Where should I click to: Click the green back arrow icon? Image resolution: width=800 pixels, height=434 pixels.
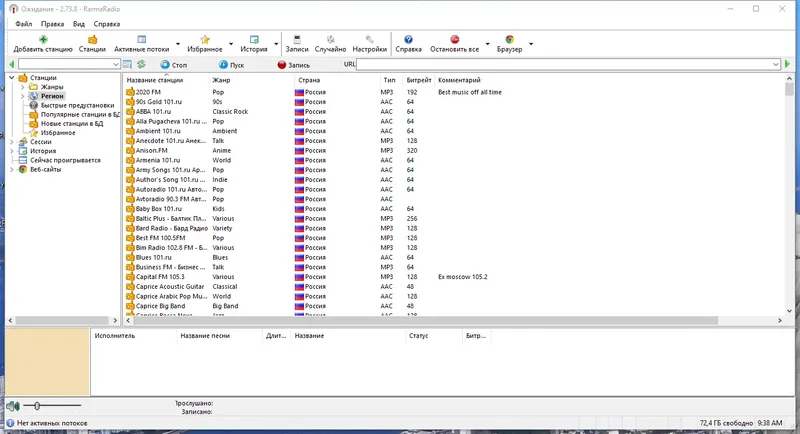(11, 64)
